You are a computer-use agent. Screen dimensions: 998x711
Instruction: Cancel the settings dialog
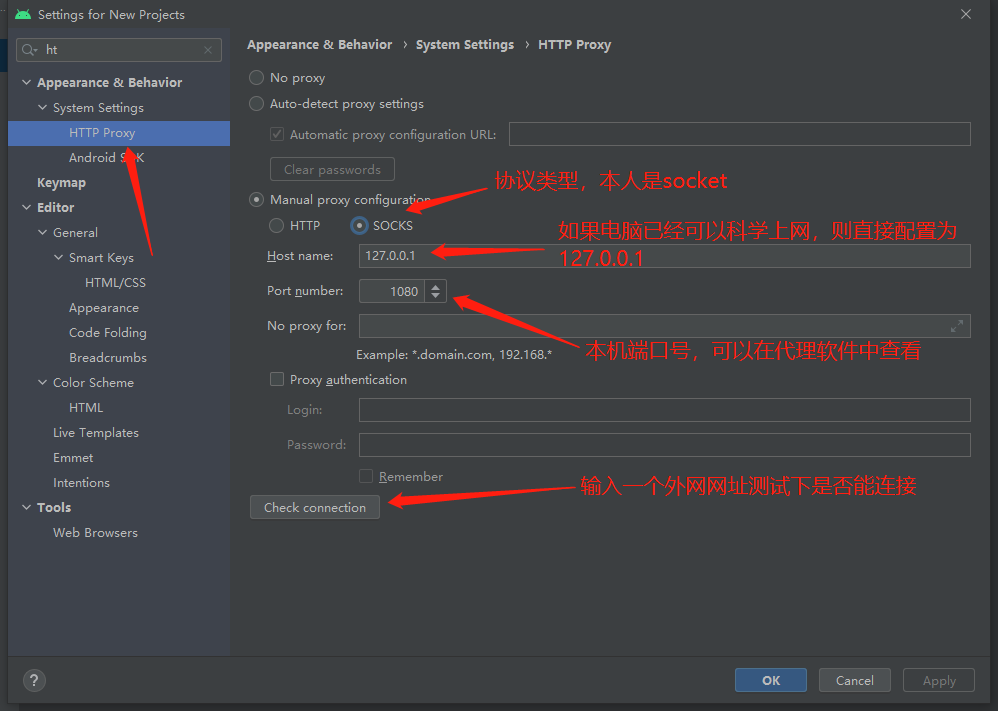855,680
